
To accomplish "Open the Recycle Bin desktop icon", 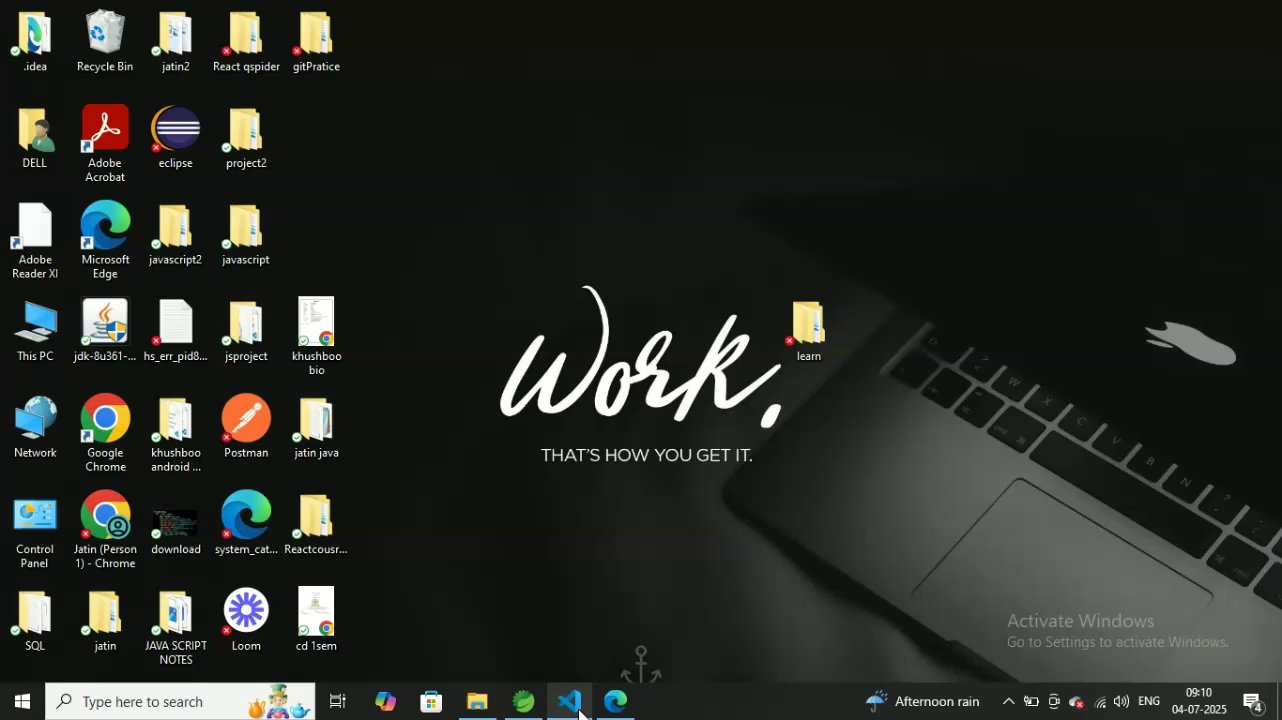I will pyautogui.click(x=105, y=42).
